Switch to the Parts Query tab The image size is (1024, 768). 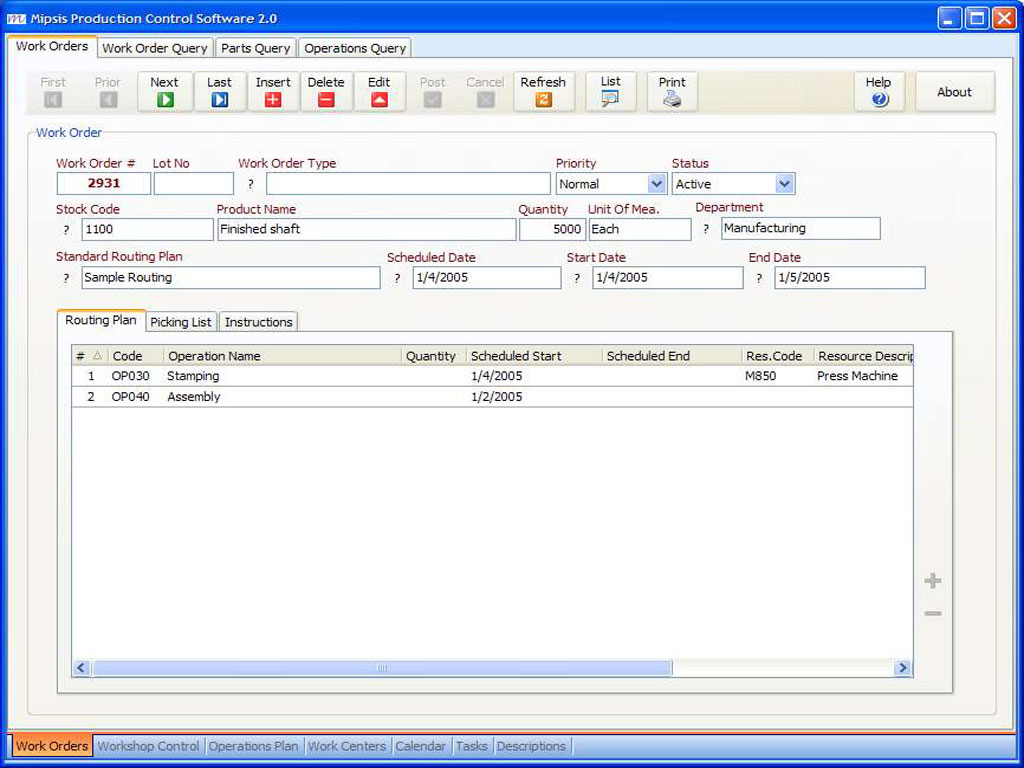255,48
